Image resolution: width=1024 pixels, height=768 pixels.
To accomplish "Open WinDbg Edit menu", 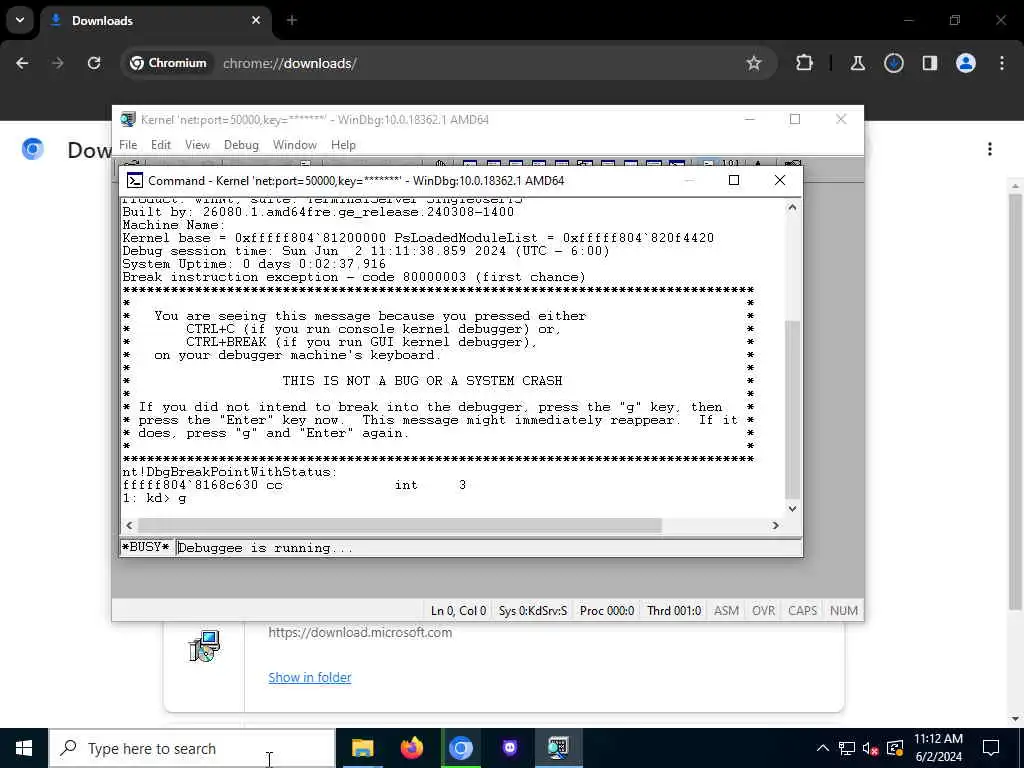I will (161, 145).
